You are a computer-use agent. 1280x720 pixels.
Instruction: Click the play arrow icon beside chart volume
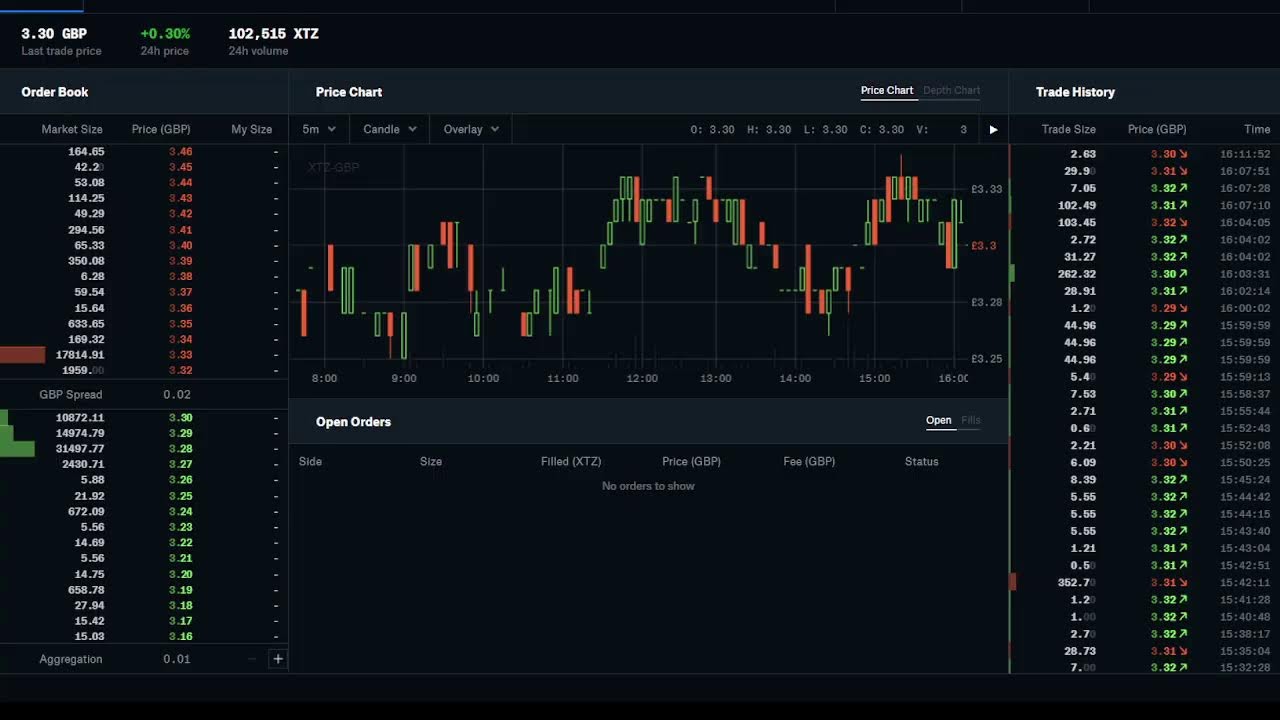tap(993, 129)
